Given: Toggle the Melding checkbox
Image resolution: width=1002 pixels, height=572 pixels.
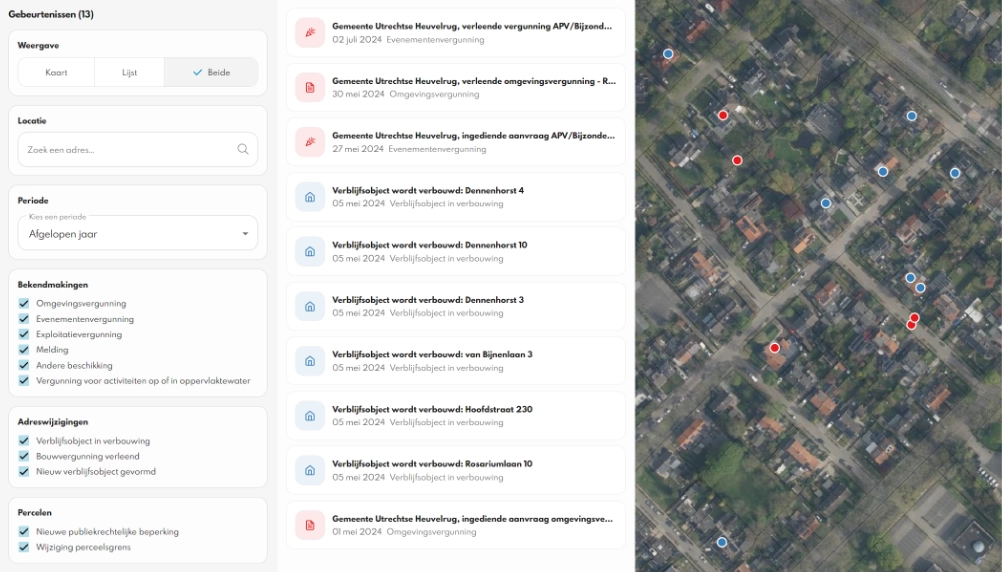Looking at the screenshot, I should click(x=24, y=350).
